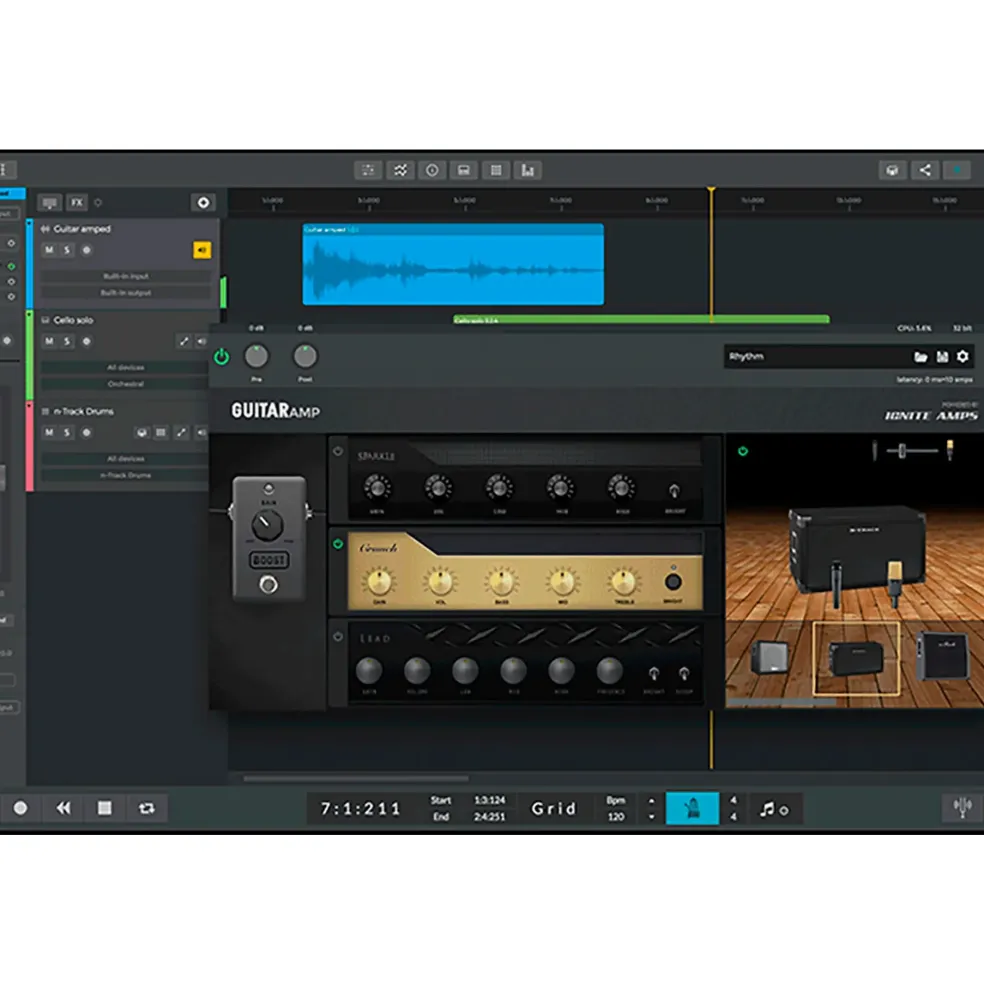The image size is (984, 985).
Task: Select the highlighted middle cabinet thumbnail
Action: (x=856, y=658)
